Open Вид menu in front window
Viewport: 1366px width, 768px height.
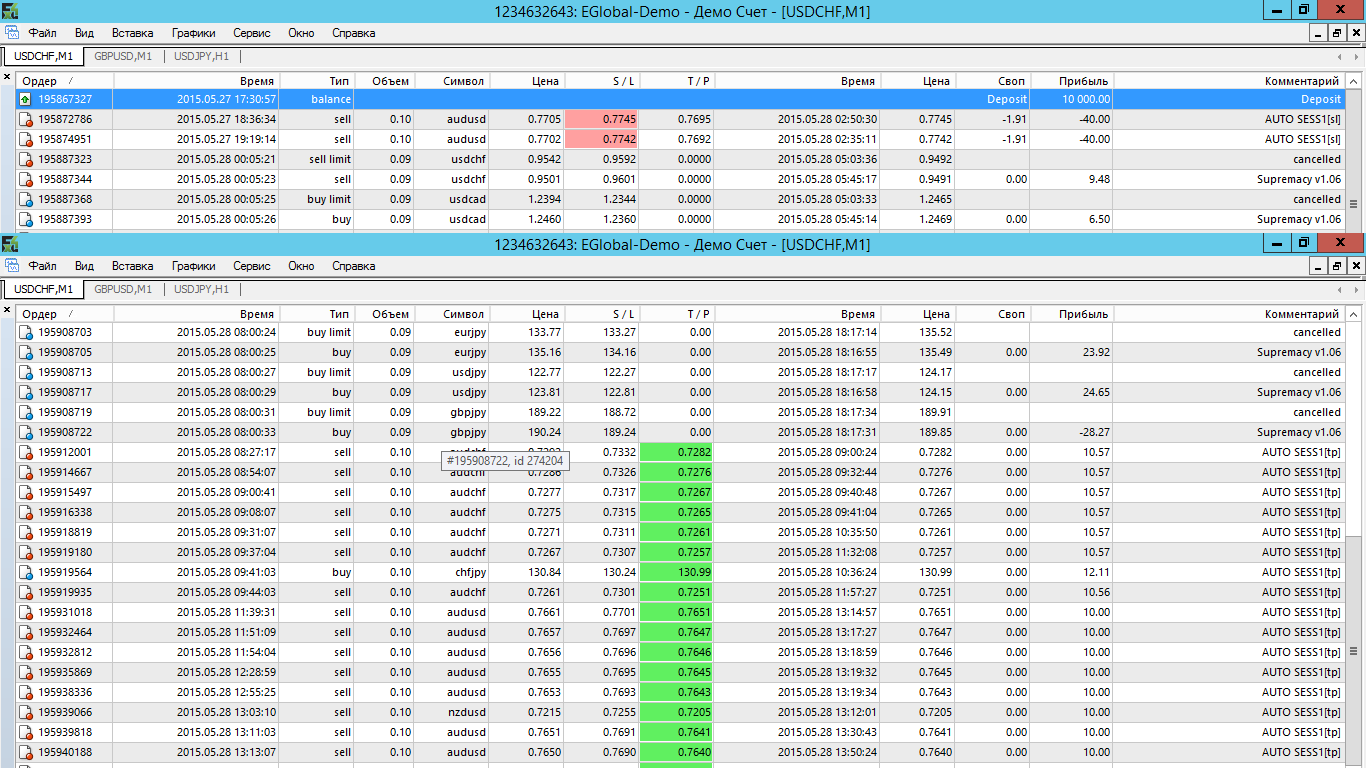(x=84, y=266)
